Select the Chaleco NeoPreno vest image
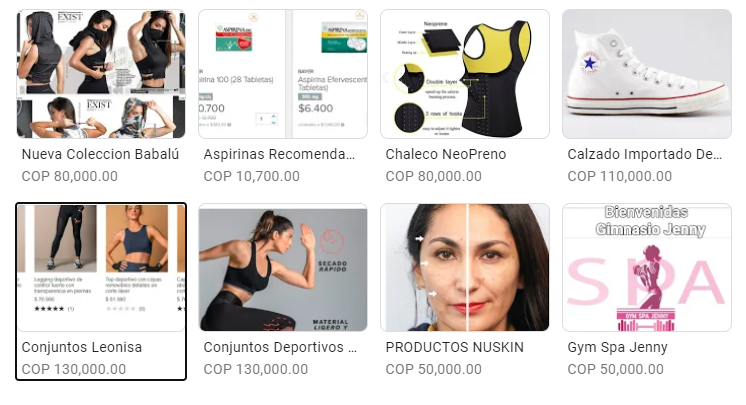Image resolution: width=746 pixels, height=405 pixels. [465, 74]
